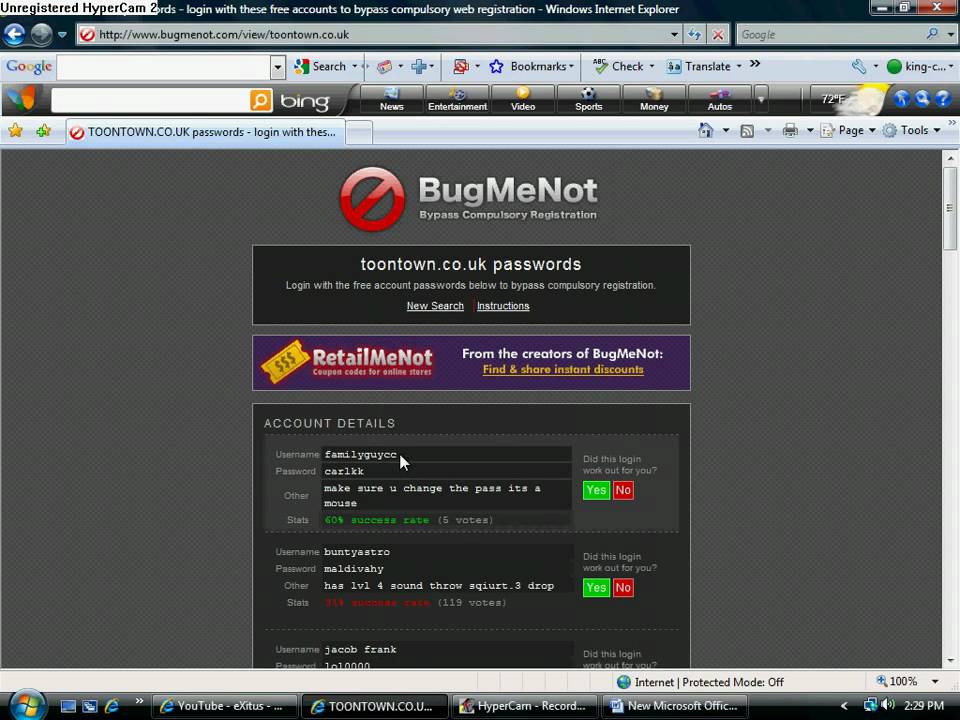The height and width of the screenshot is (720, 960).
Task: Click the password text carlkk
Action: click(344, 471)
